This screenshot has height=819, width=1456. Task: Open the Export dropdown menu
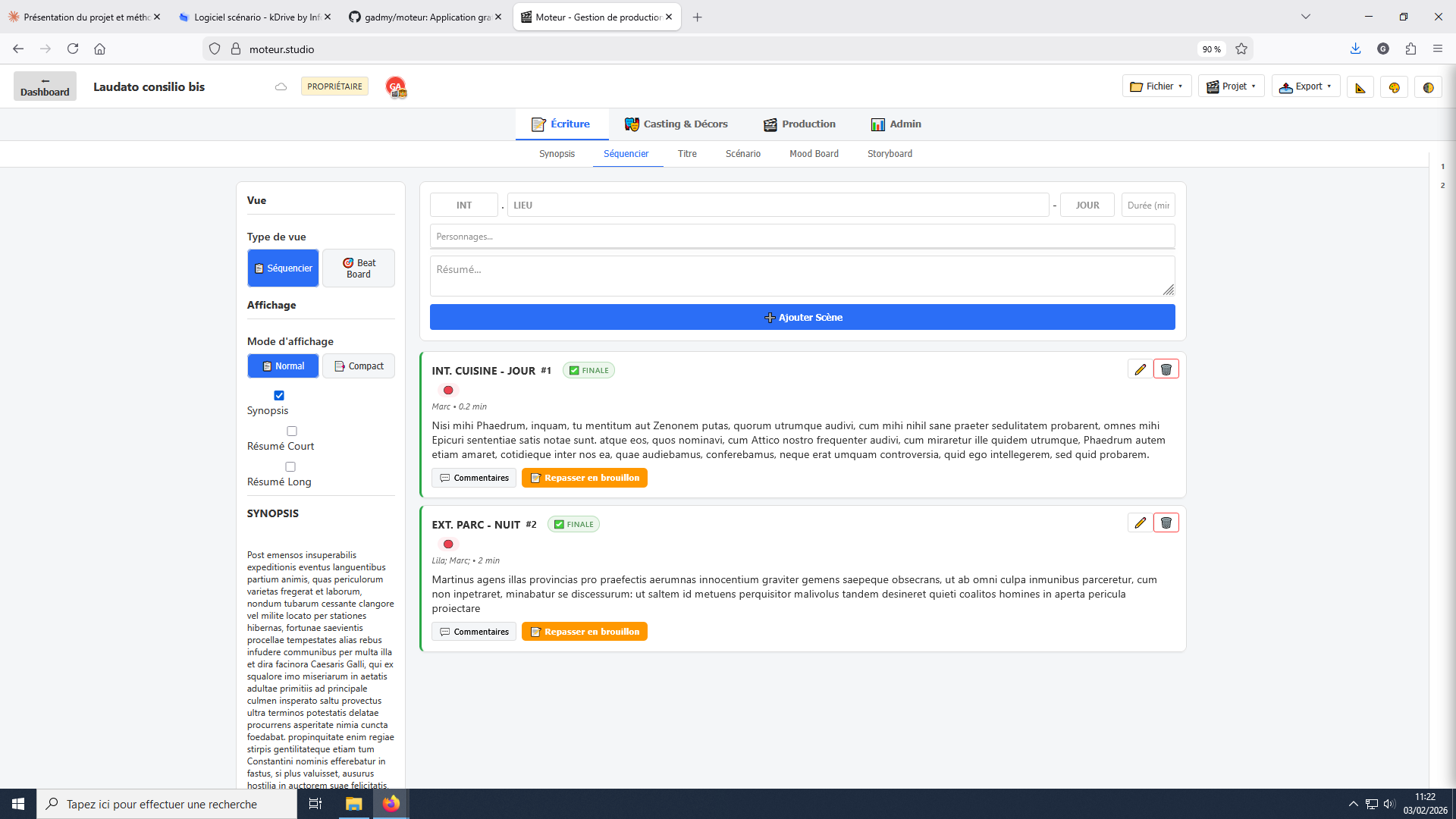[x=1305, y=86]
